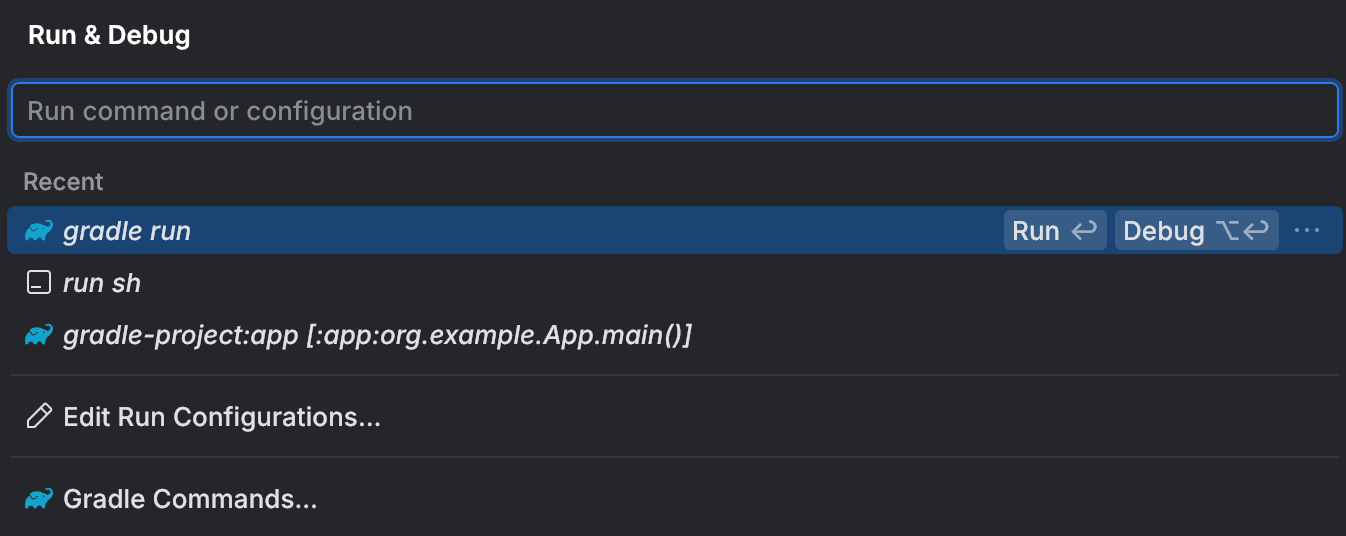Click the option-return shortcut icon in Debug button

(1243, 231)
